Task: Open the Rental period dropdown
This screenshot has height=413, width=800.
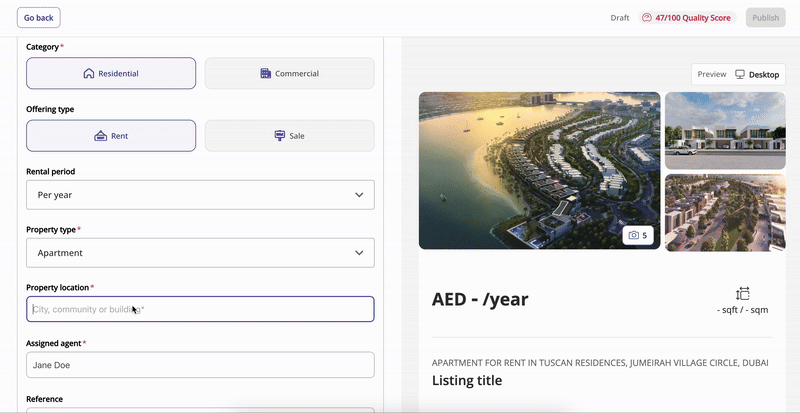Action: point(201,195)
